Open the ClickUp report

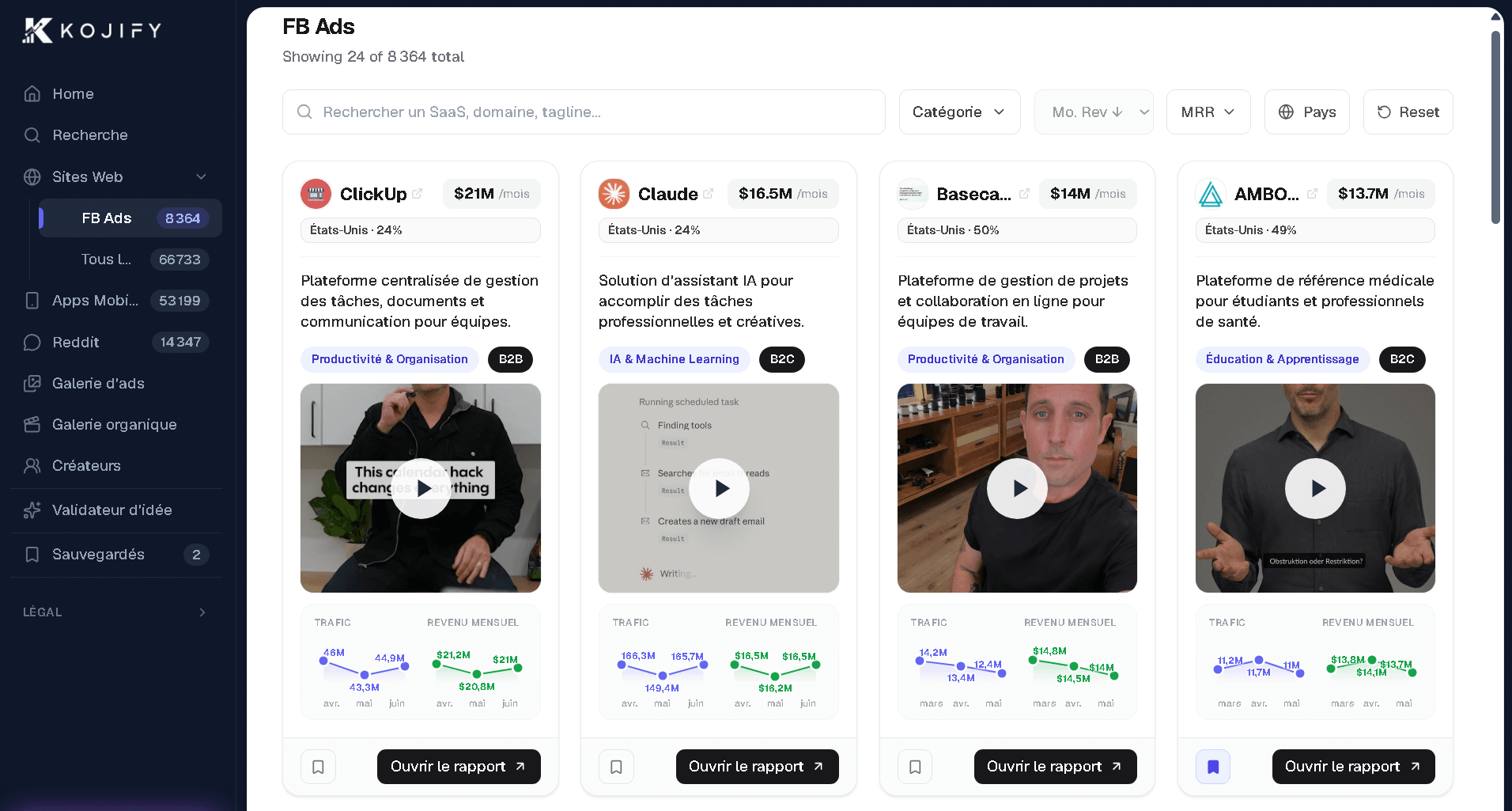click(x=459, y=767)
